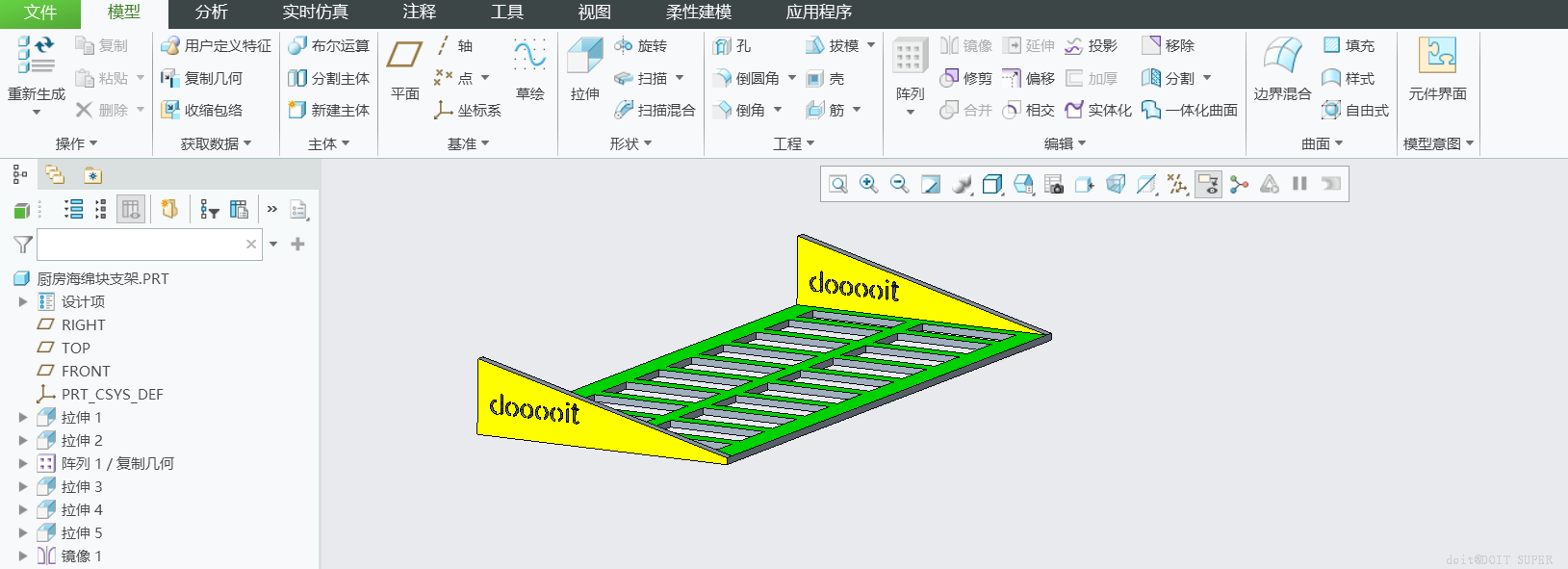
Task: Open the 阵列 (Pattern) dropdown arrow
Action: point(911,113)
